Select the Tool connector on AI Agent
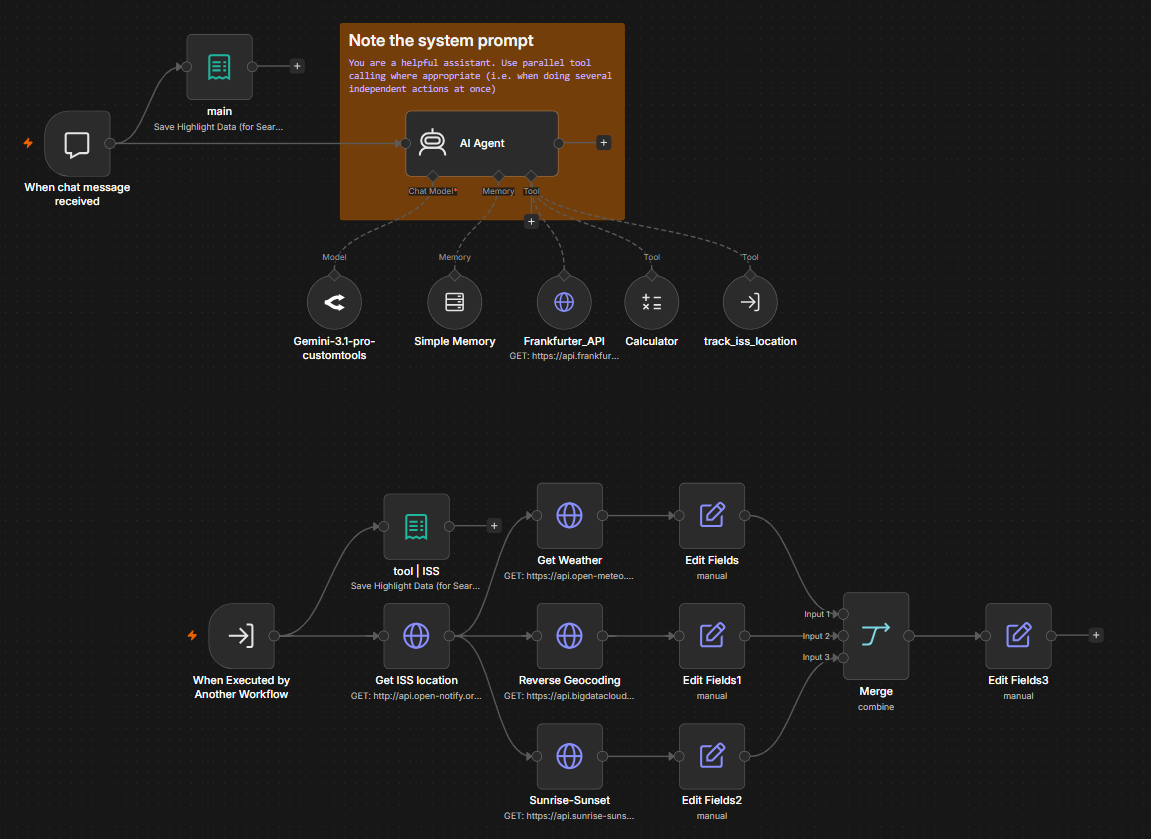This screenshot has width=1151, height=839. [x=531, y=176]
